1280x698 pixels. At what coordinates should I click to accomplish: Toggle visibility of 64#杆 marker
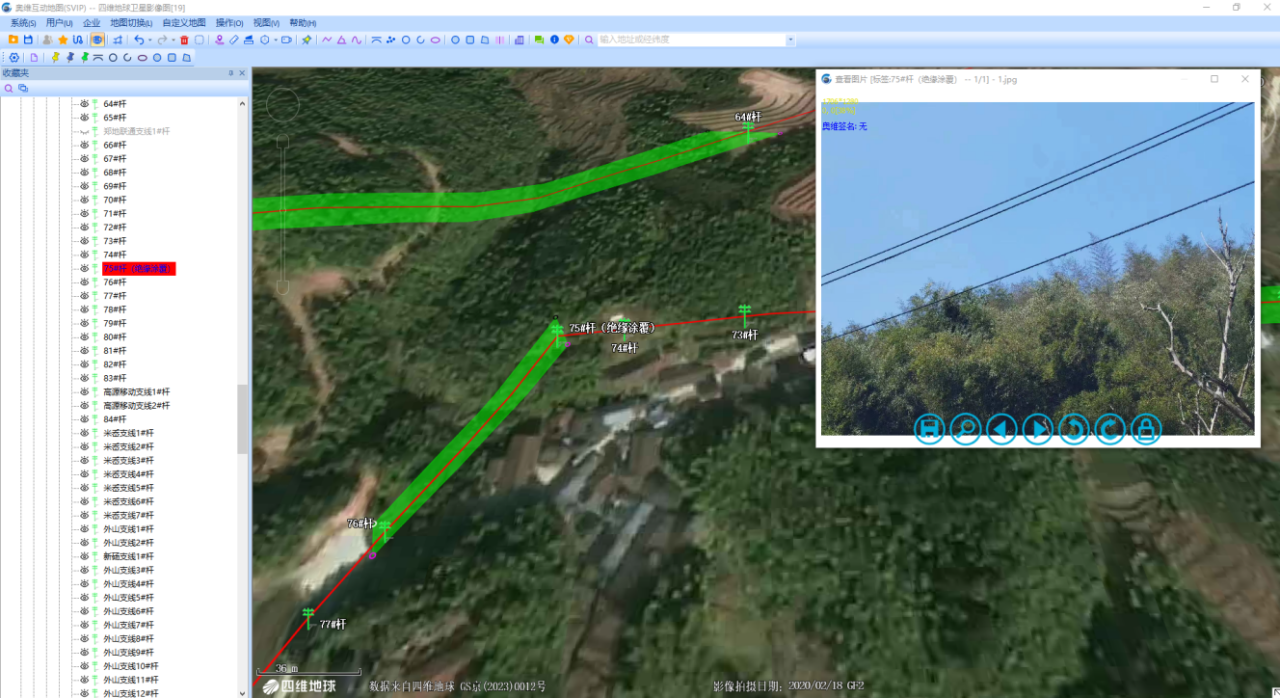(x=85, y=104)
